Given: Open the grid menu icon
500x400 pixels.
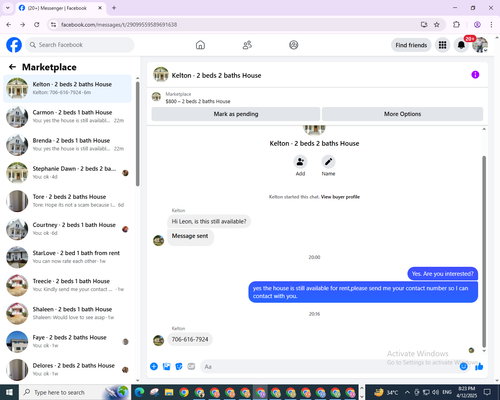Looking at the screenshot, I should pyautogui.click(x=442, y=45).
